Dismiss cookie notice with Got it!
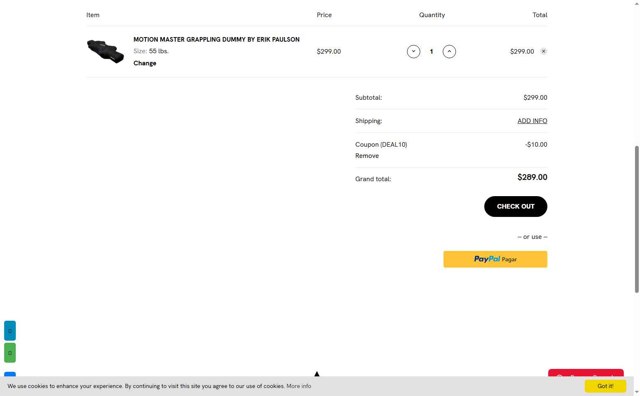This screenshot has width=640, height=396. click(x=605, y=386)
